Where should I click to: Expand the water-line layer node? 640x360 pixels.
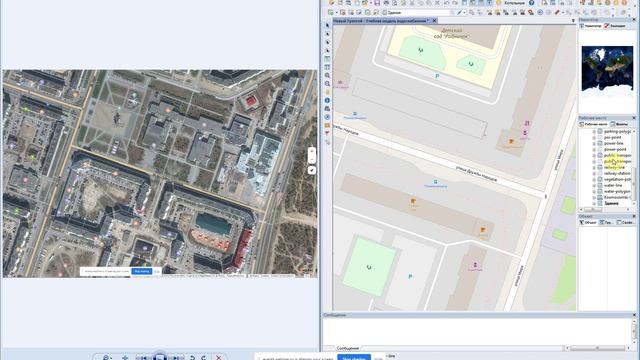[594, 185]
